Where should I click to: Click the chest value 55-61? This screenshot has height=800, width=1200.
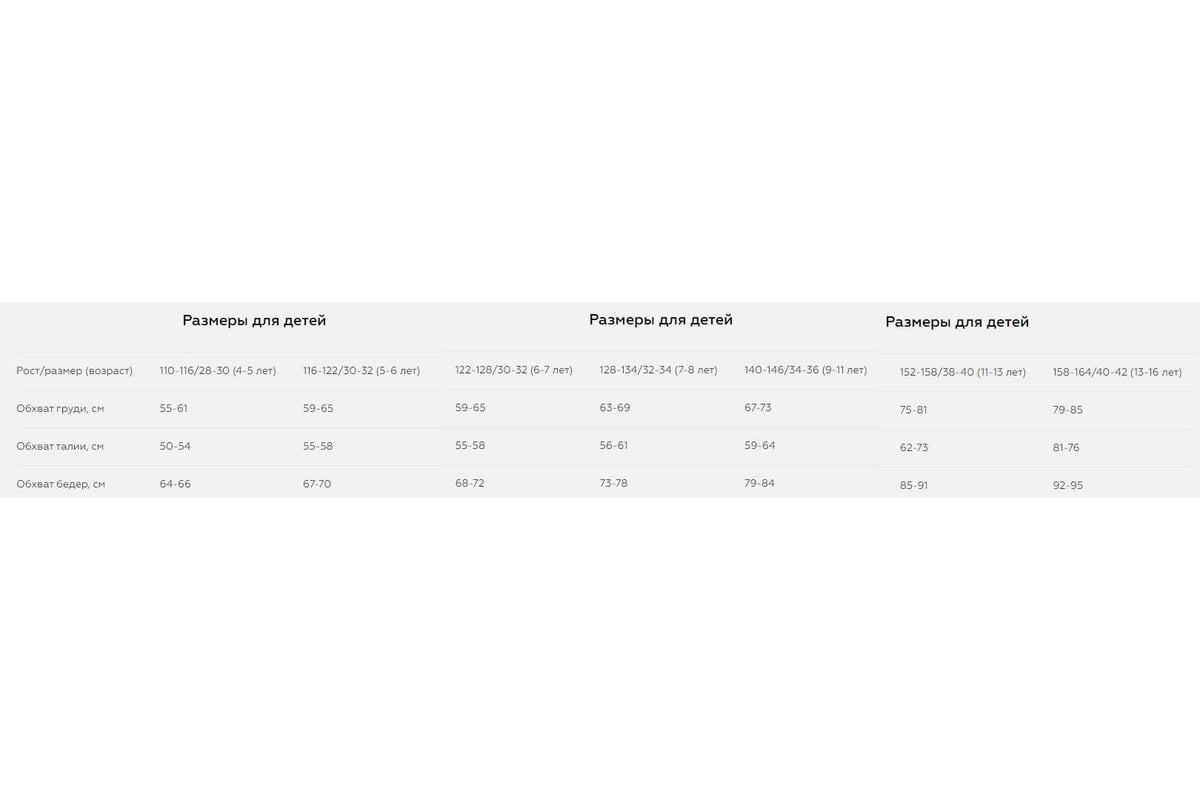click(x=173, y=408)
